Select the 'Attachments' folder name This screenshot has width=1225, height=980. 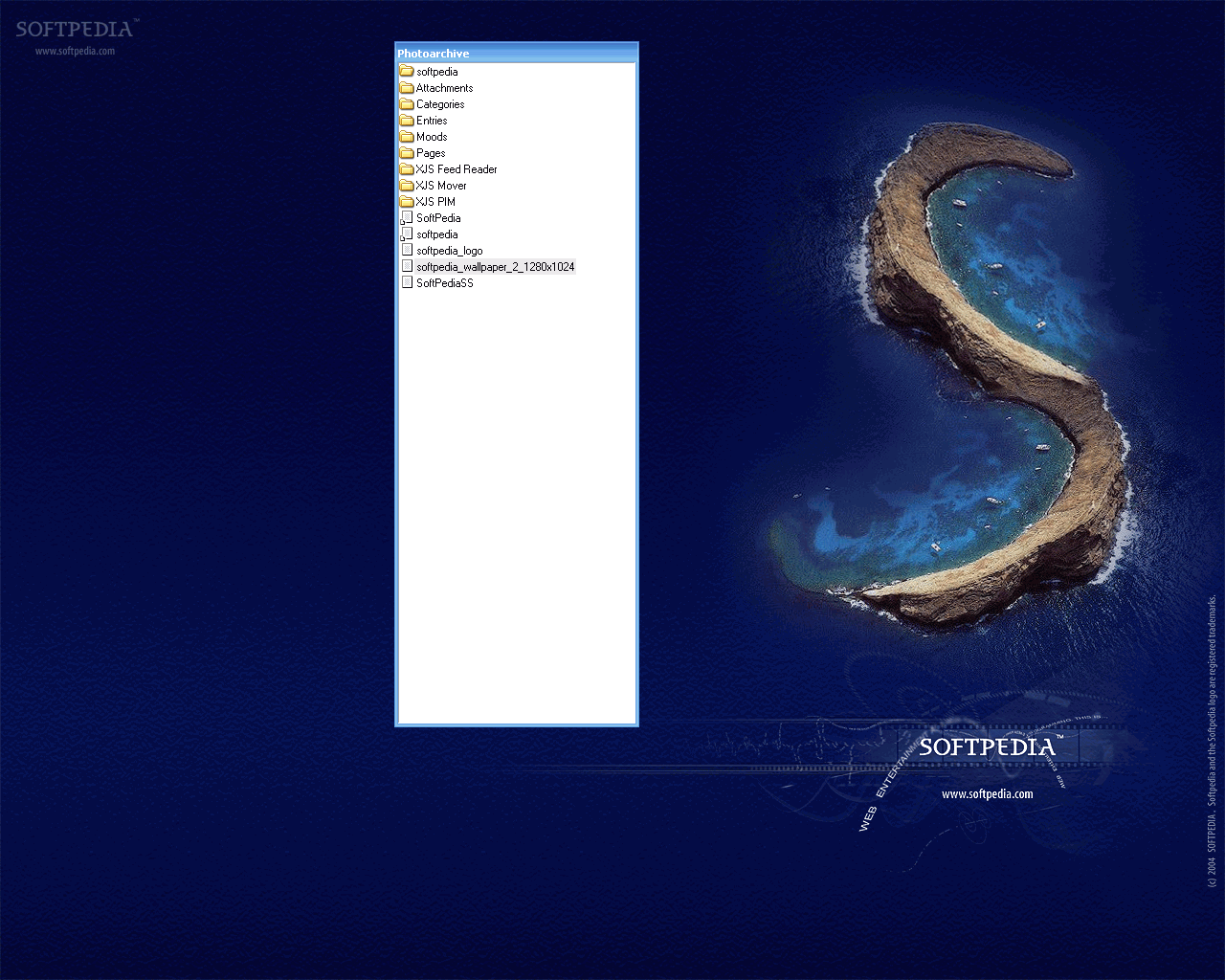coord(444,88)
